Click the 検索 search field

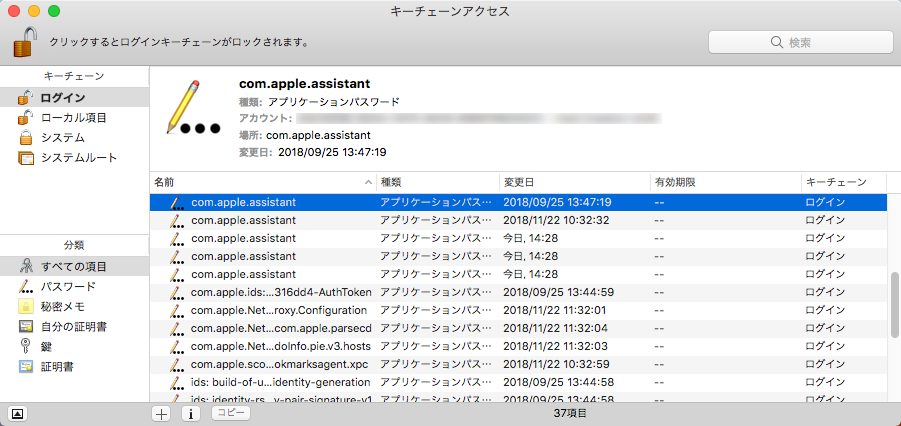[x=798, y=43]
